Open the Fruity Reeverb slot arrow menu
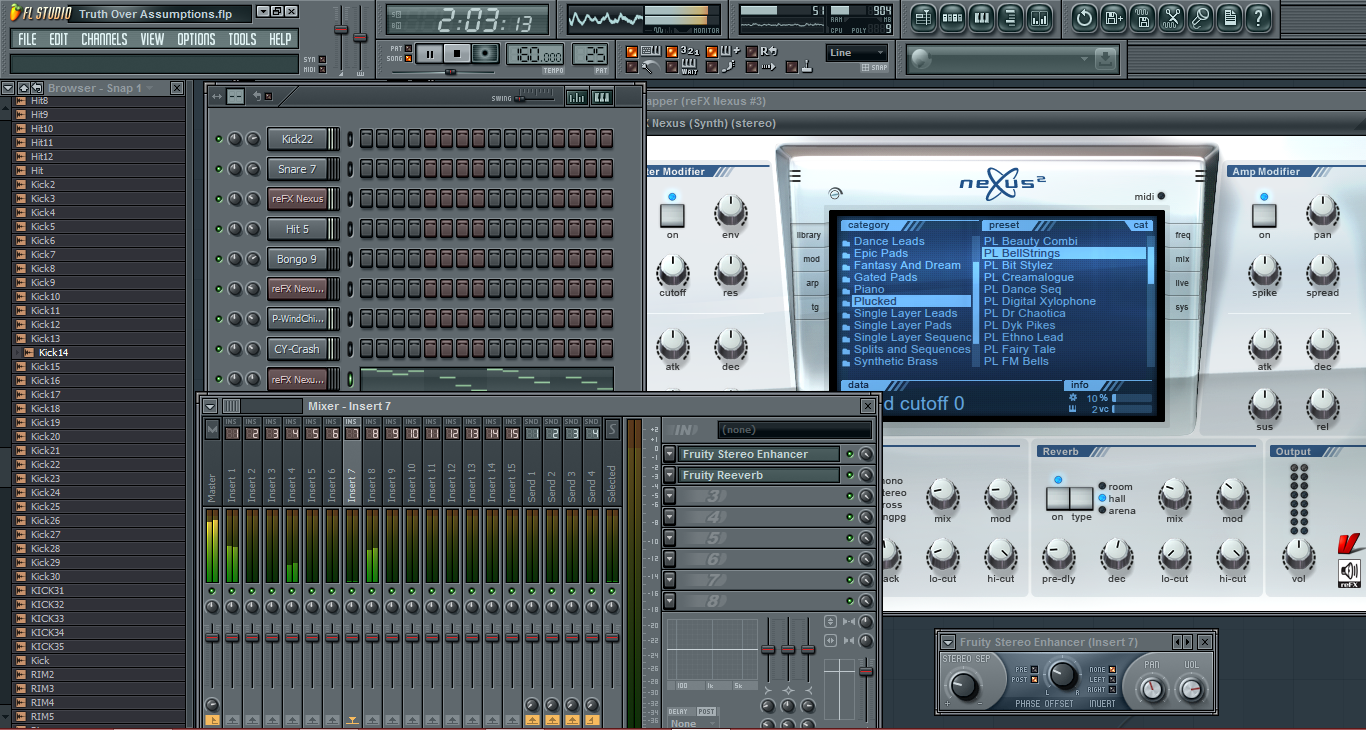 (x=669, y=475)
